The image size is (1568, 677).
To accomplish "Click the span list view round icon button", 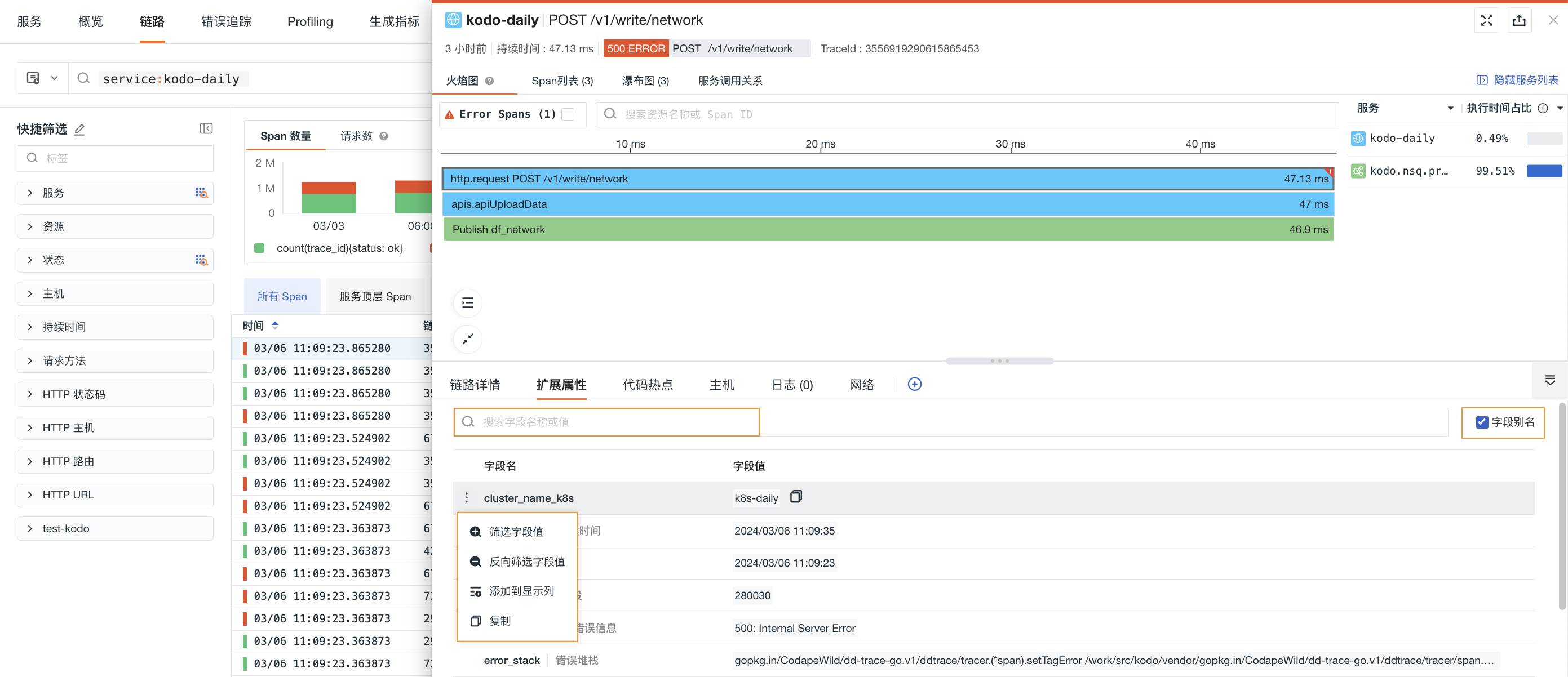I will (467, 303).
